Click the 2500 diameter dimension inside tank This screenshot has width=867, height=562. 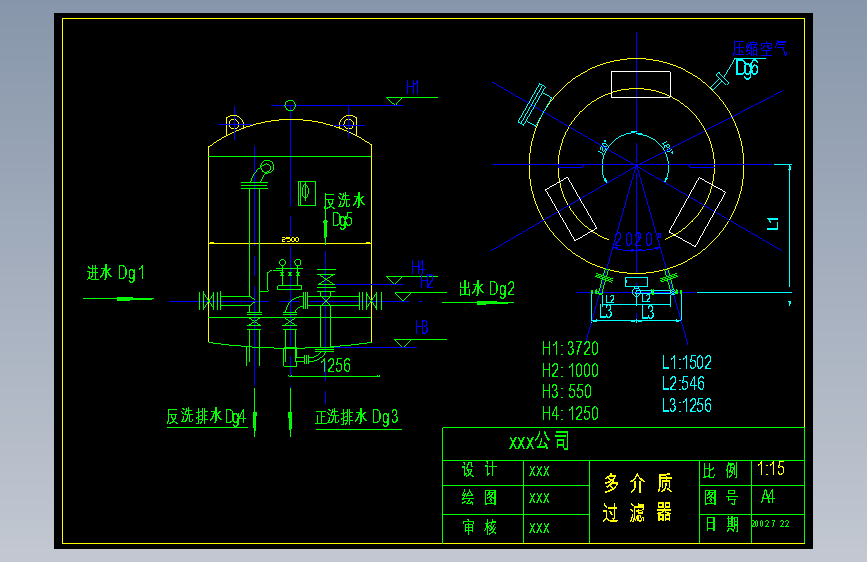pyautogui.click(x=290, y=240)
